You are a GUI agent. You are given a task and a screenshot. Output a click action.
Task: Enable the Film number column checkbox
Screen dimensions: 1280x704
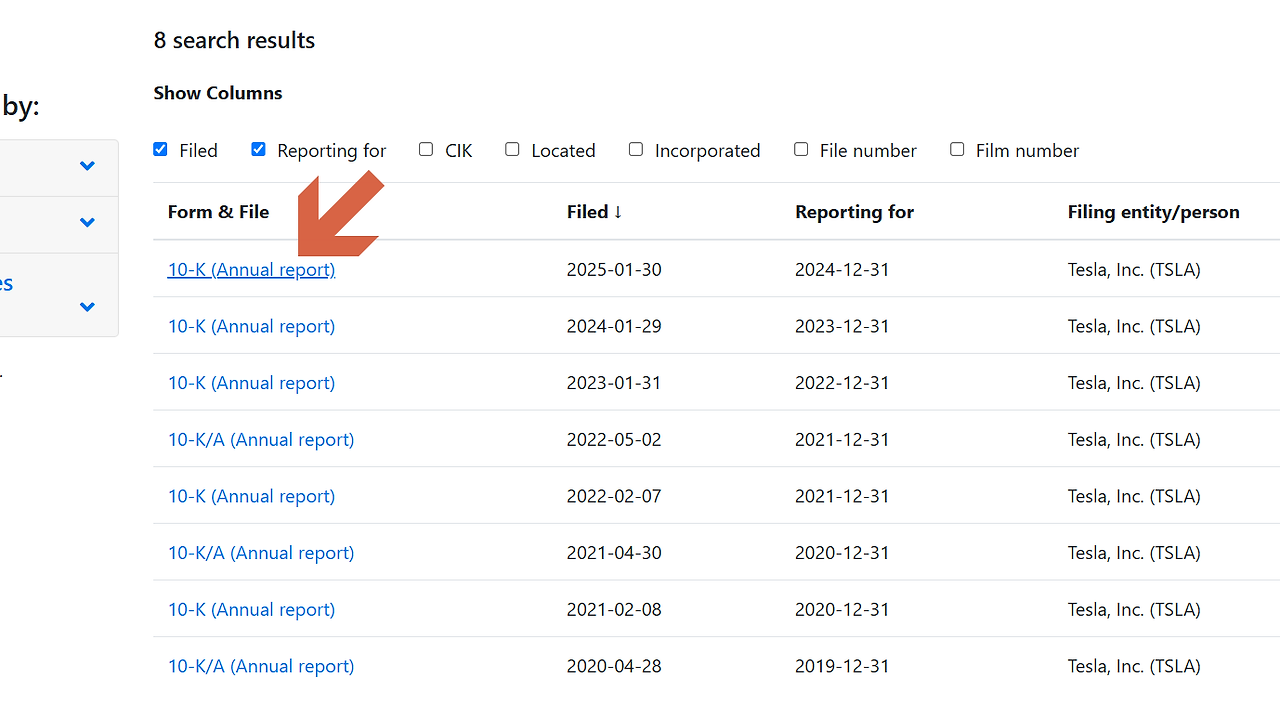[957, 149]
